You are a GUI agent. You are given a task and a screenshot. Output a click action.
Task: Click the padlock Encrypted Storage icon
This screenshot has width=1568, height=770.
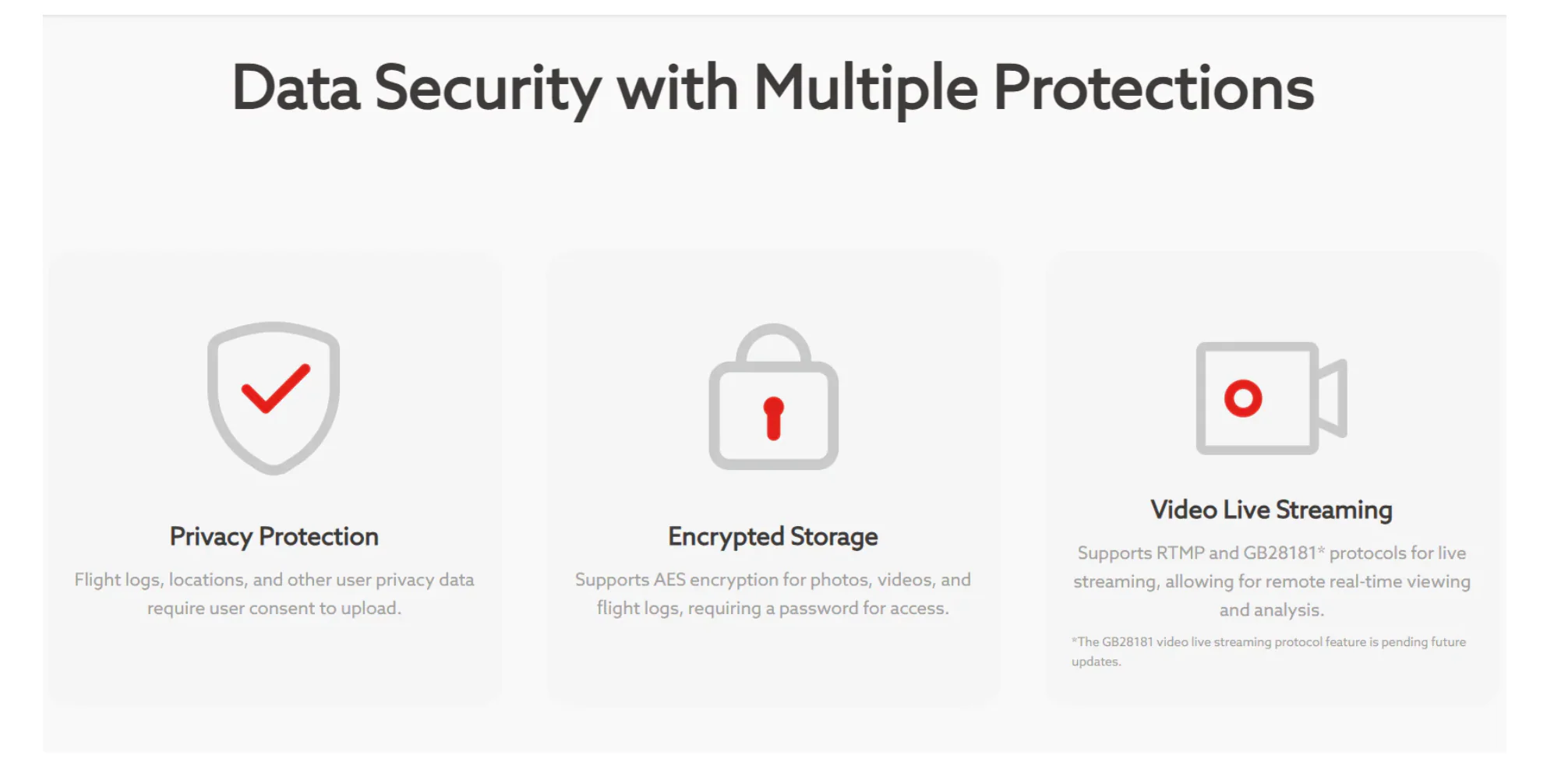tap(773, 396)
